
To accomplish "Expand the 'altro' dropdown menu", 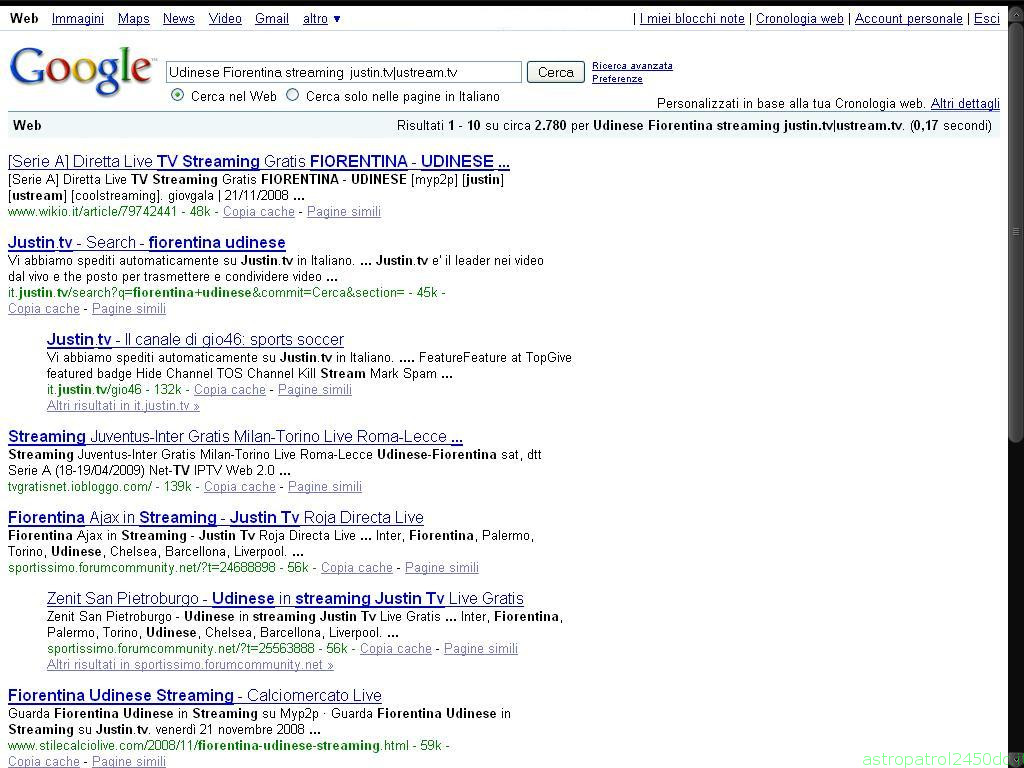I will click(321, 19).
